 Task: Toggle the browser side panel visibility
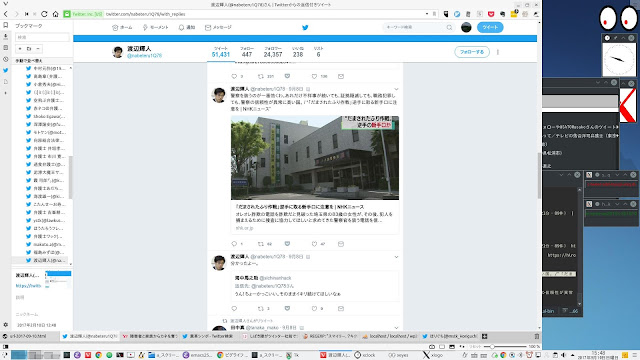(5, 347)
